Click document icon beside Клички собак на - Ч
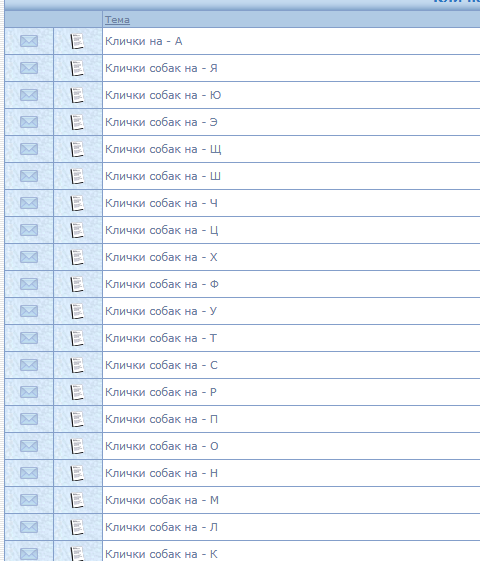Screen dimensions: 480x561 [77, 203]
